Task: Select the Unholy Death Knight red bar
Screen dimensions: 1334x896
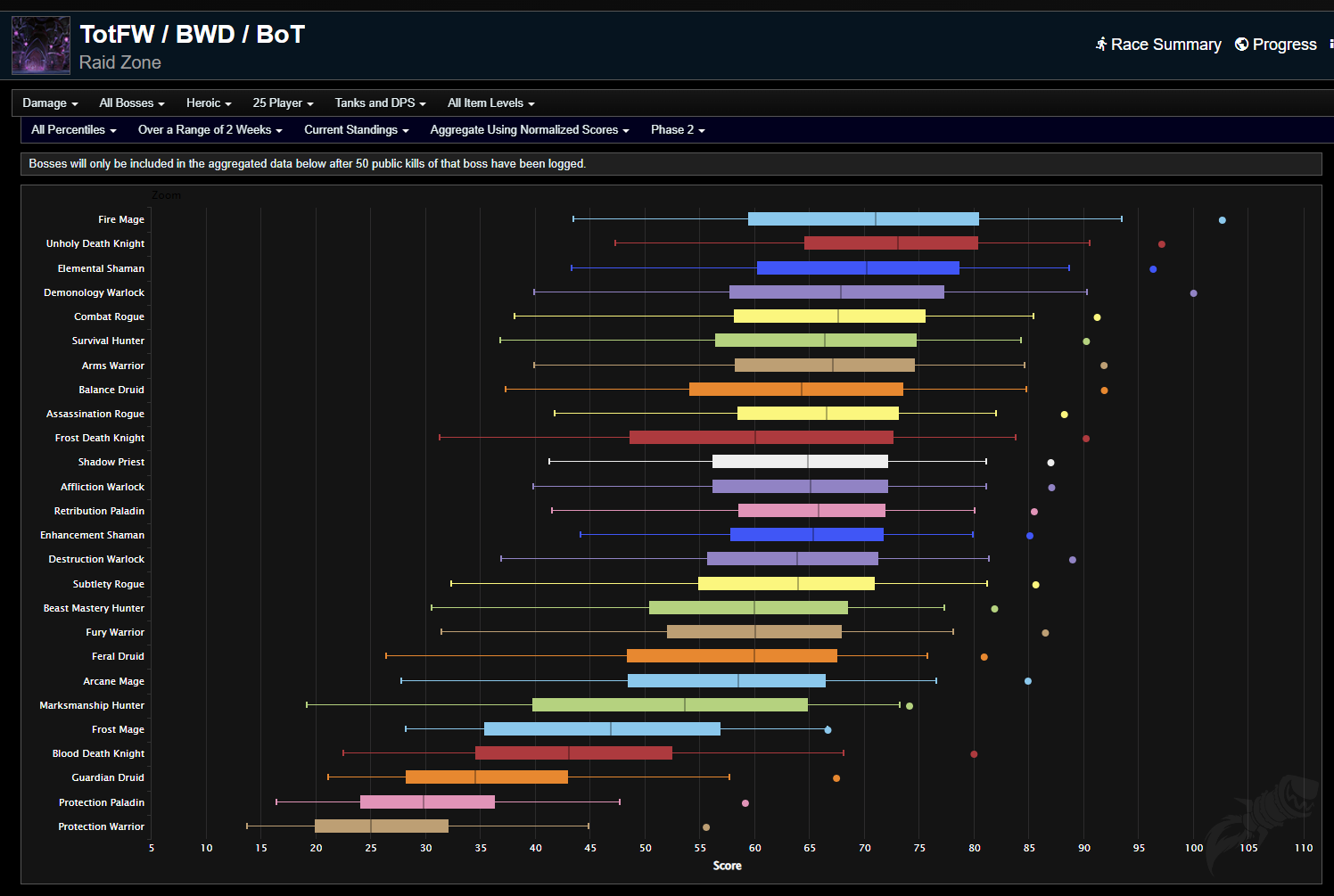Action: coord(890,243)
